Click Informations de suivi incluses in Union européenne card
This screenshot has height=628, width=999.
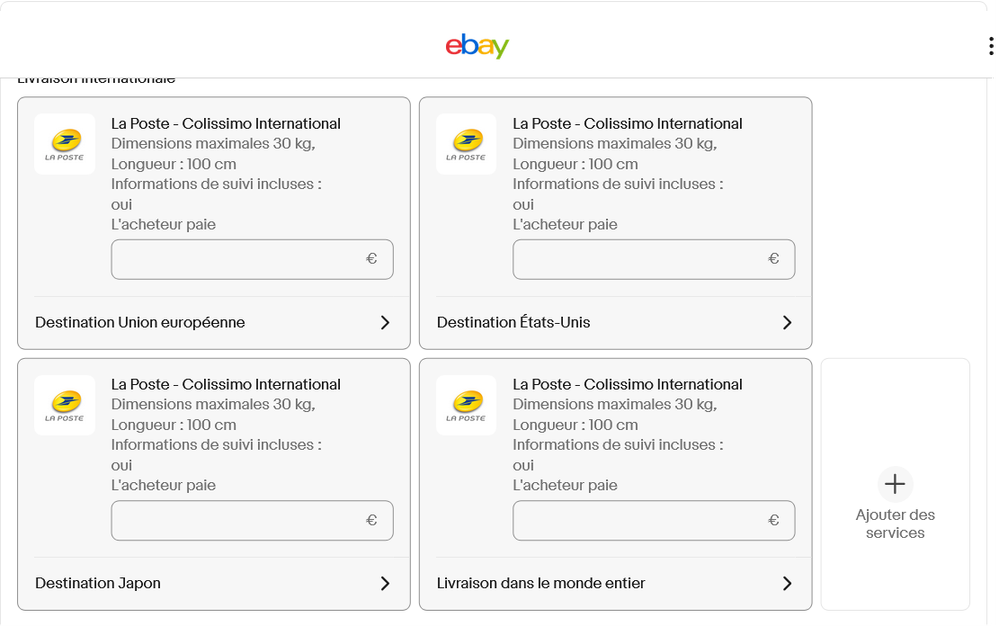click(216, 184)
